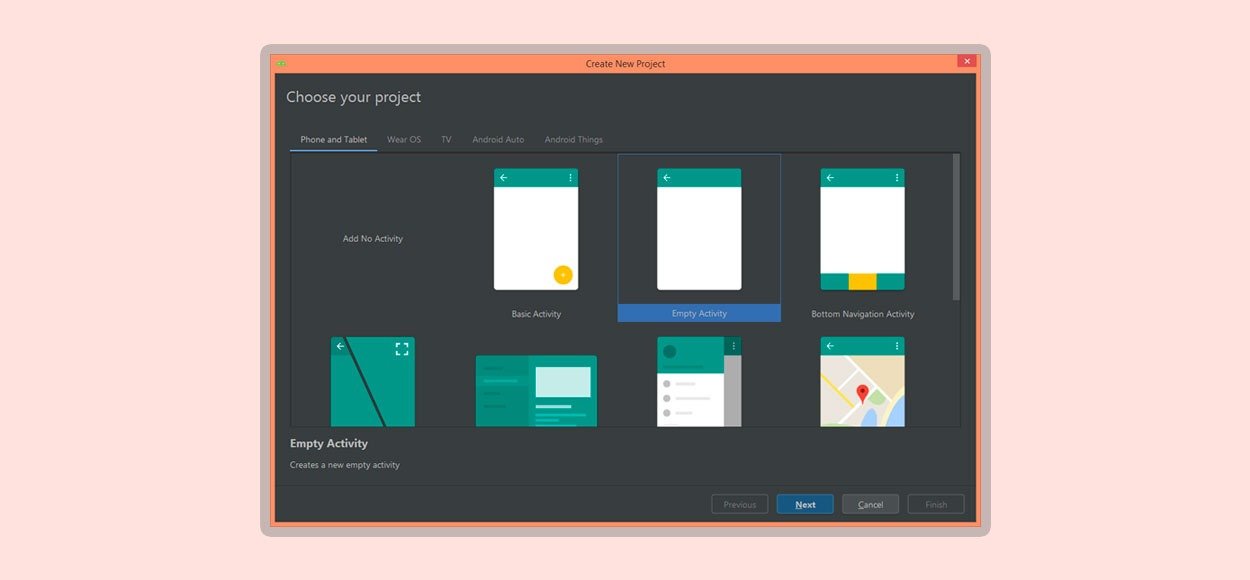Select the Add No Activity option
1250x580 pixels.
(373, 239)
